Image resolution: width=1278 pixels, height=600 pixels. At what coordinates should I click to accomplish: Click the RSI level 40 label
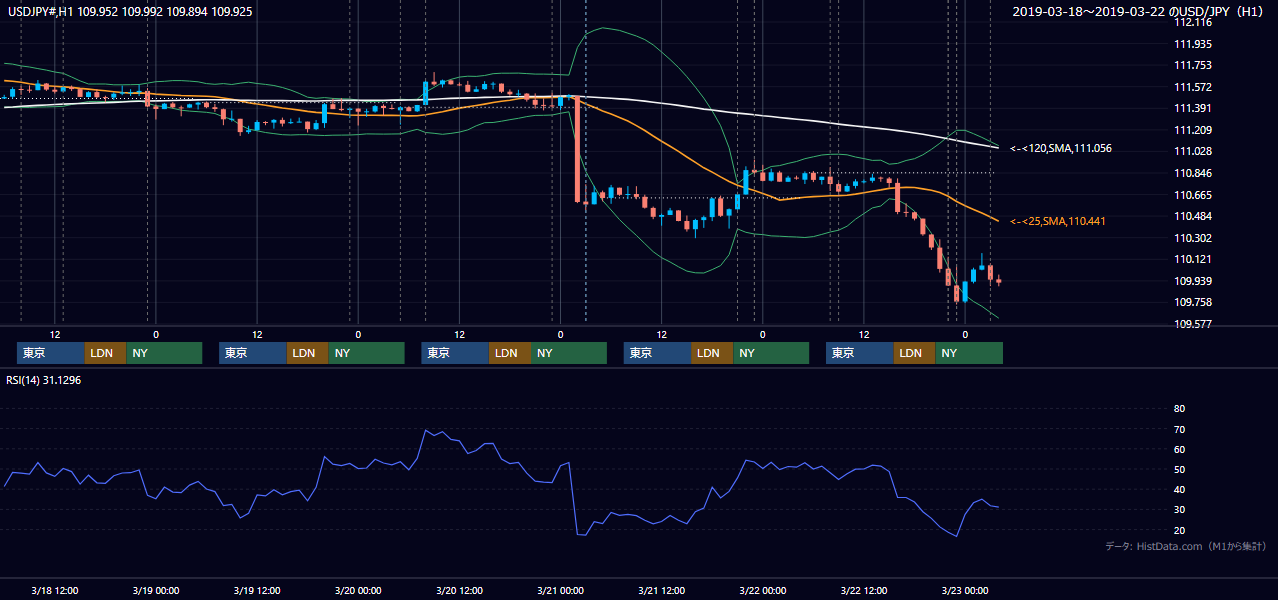(1179, 489)
